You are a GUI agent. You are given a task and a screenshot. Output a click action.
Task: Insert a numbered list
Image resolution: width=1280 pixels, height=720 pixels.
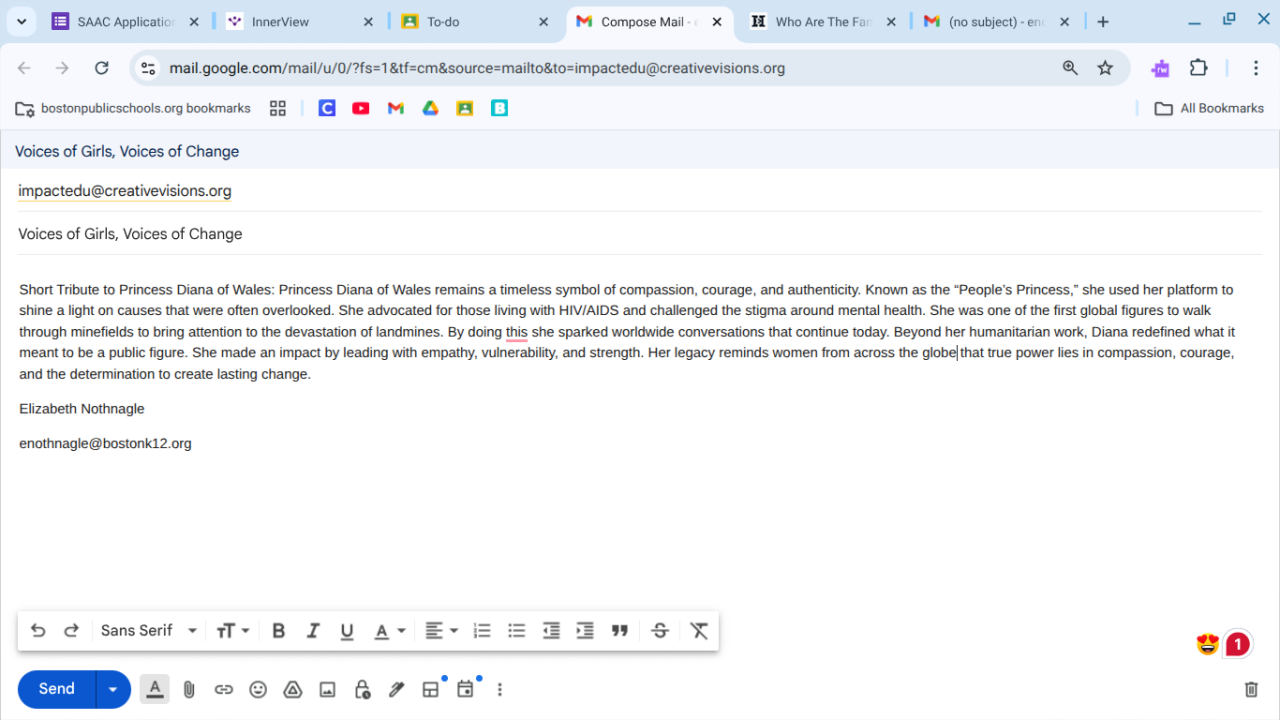pos(482,630)
